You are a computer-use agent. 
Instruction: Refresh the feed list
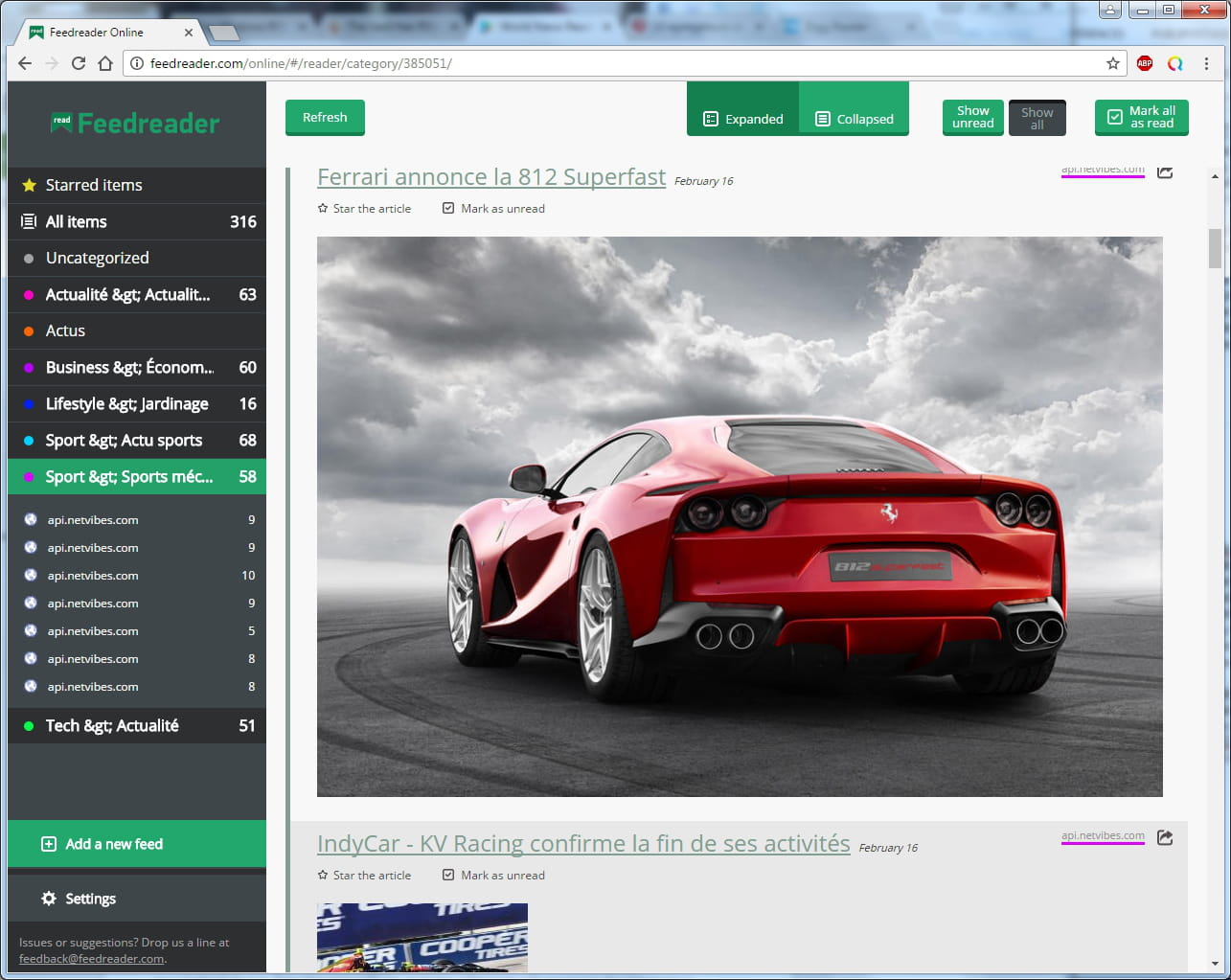[x=325, y=117]
